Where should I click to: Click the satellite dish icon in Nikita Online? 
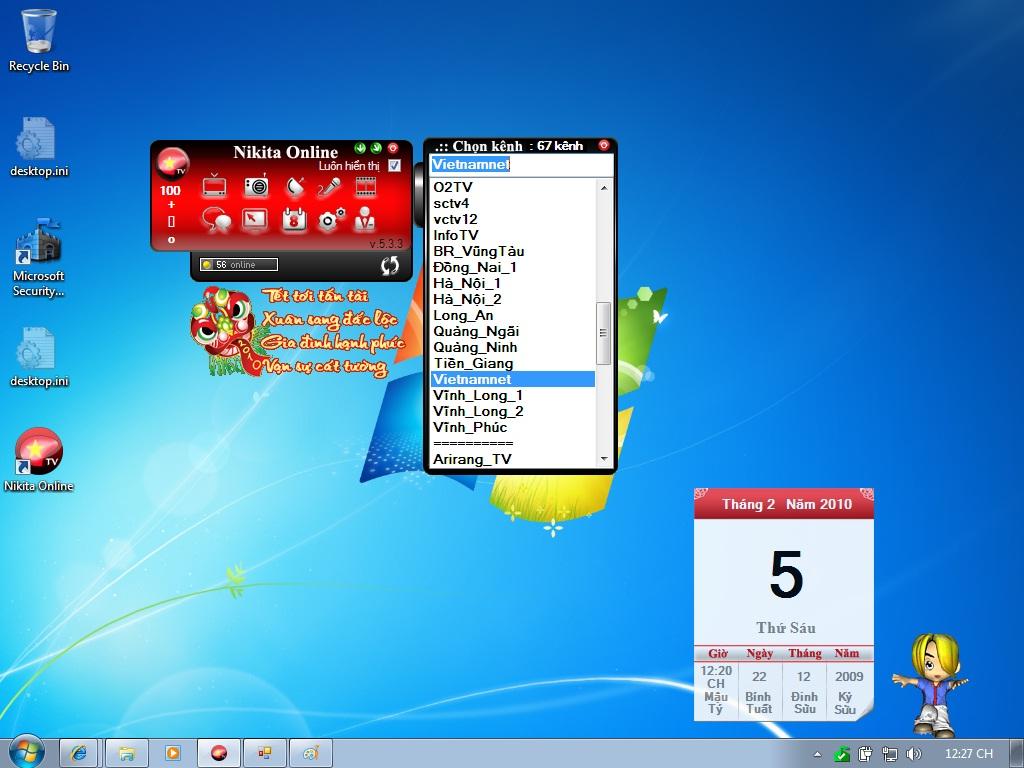(295, 187)
